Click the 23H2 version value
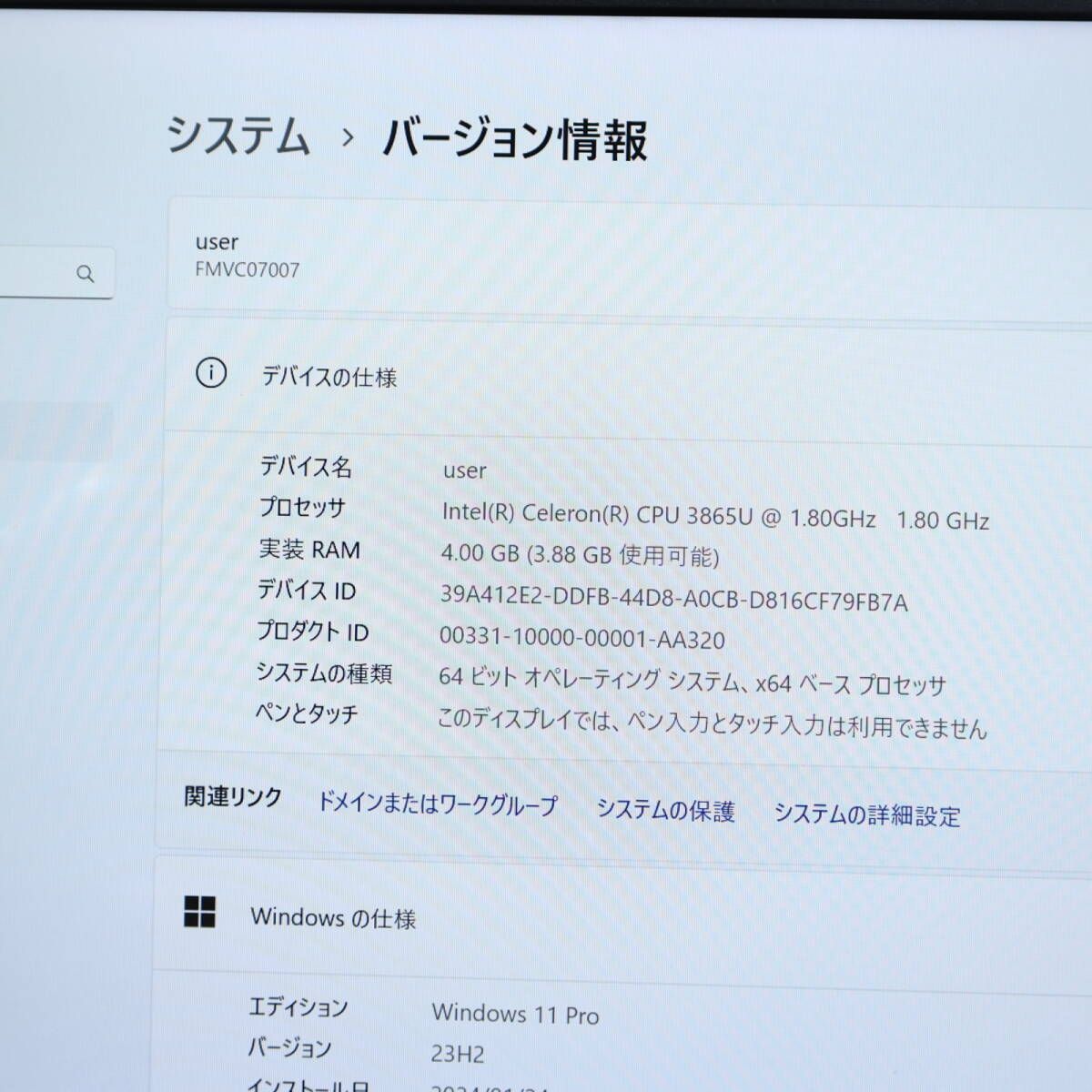Image resolution: width=1092 pixels, height=1092 pixels. pyautogui.click(x=458, y=1054)
